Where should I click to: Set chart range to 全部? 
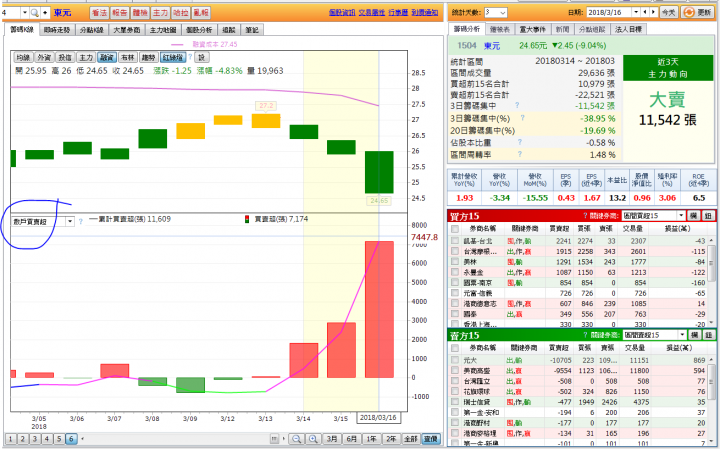(411, 439)
